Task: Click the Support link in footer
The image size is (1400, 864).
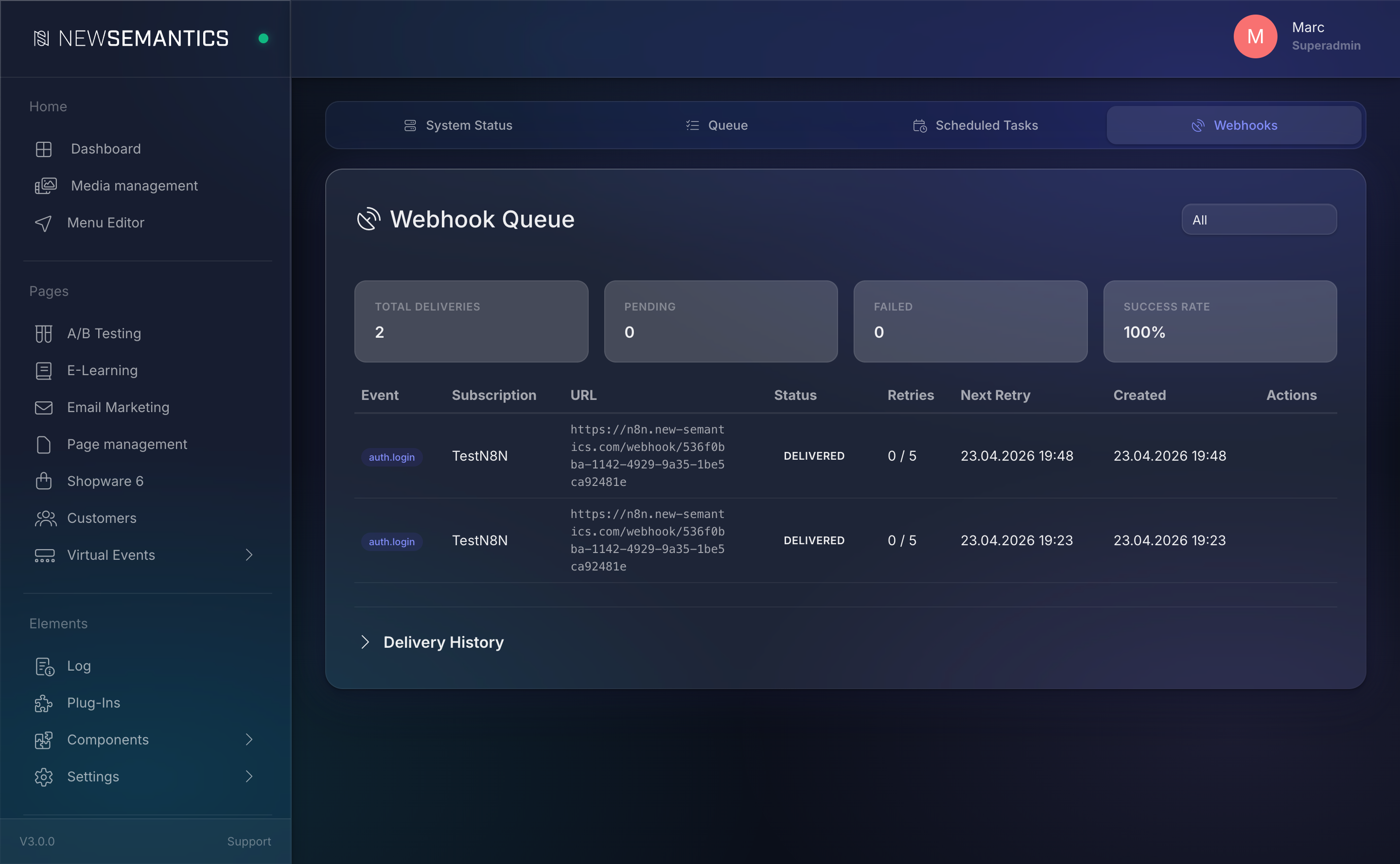Action: (249, 841)
